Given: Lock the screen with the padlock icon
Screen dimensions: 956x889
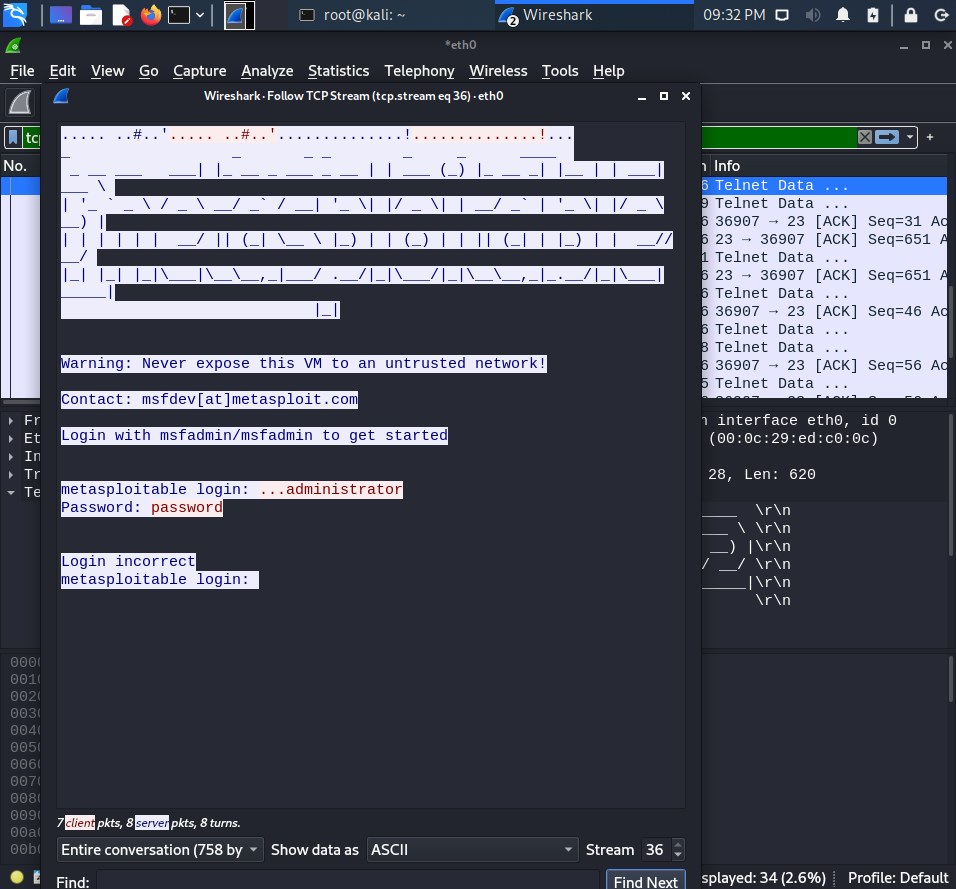Looking at the screenshot, I should coord(911,15).
